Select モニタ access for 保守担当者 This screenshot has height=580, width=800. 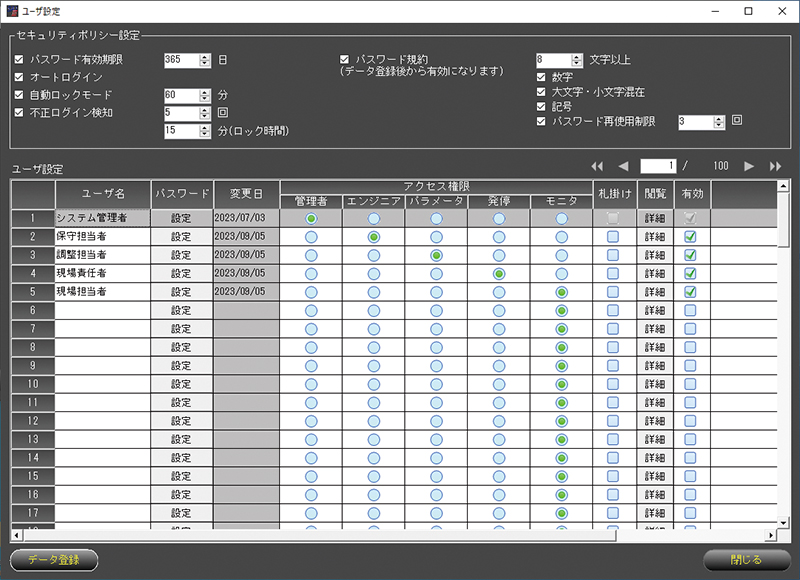tap(562, 237)
